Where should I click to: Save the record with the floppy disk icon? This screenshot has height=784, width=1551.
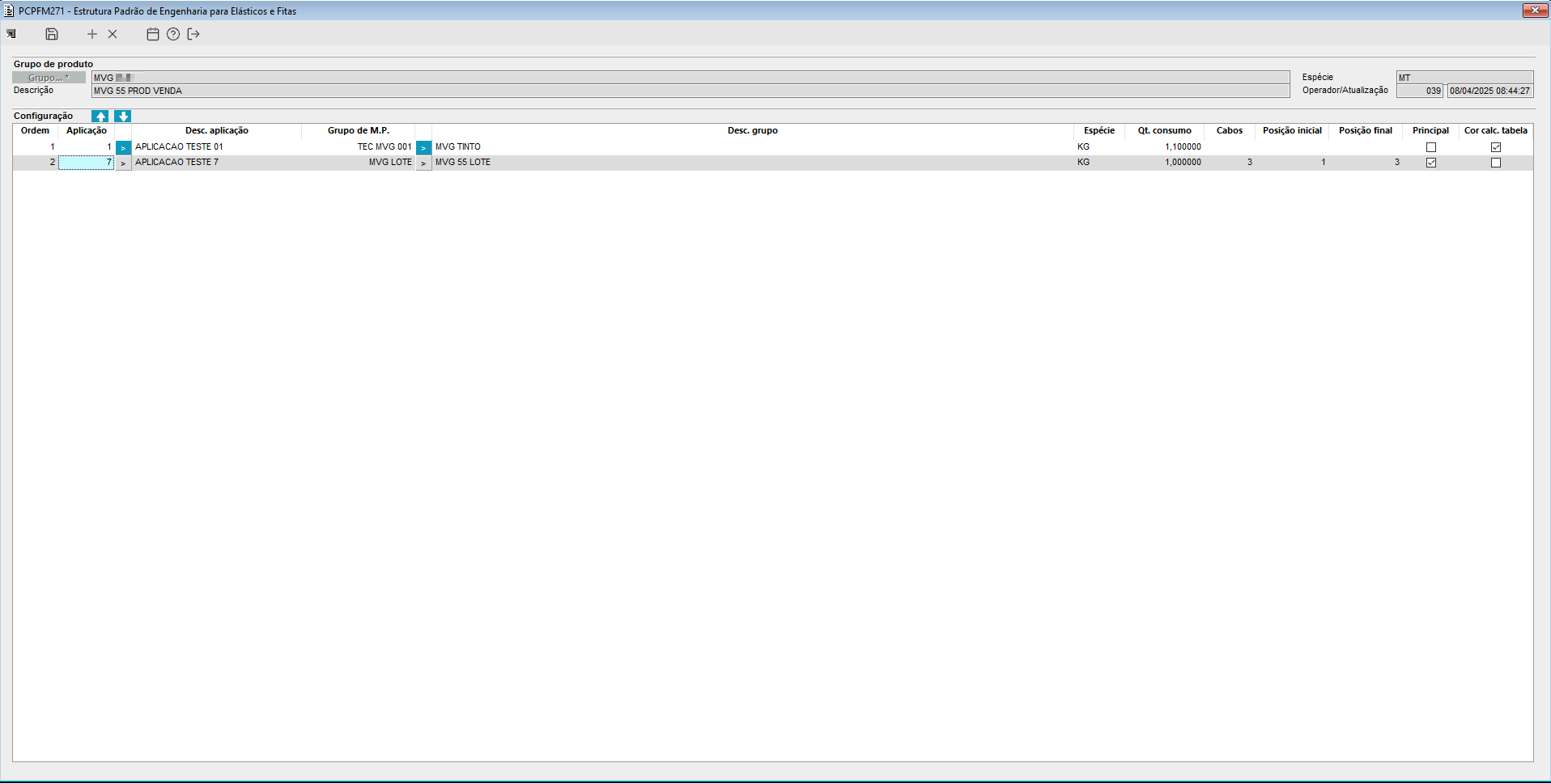52,34
